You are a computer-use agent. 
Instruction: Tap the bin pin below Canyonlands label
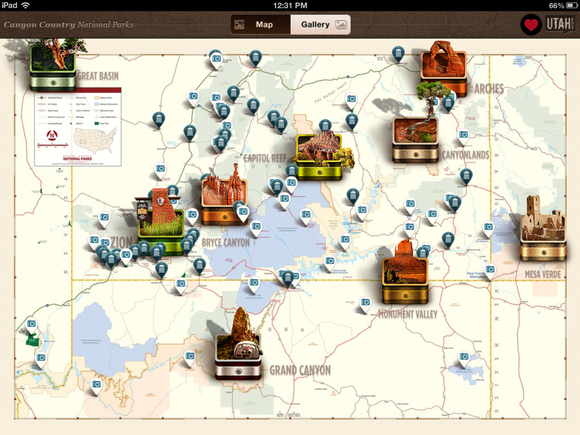[x=466, y=176]
